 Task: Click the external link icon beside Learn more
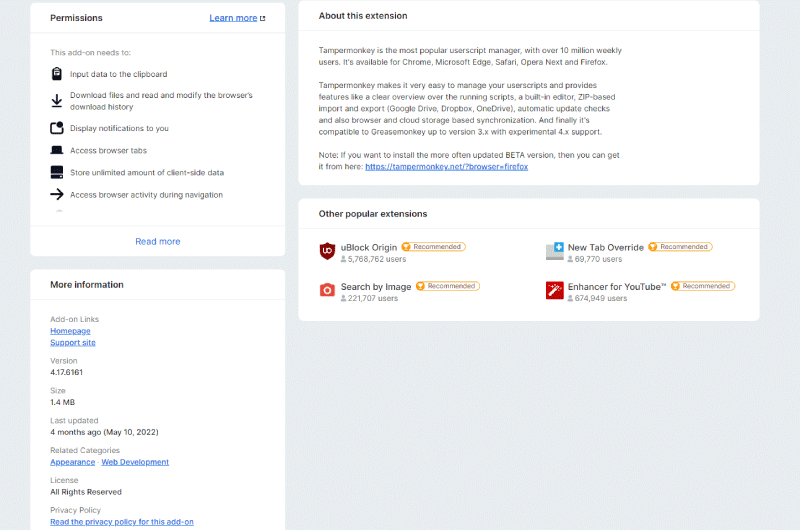(263, 18)
